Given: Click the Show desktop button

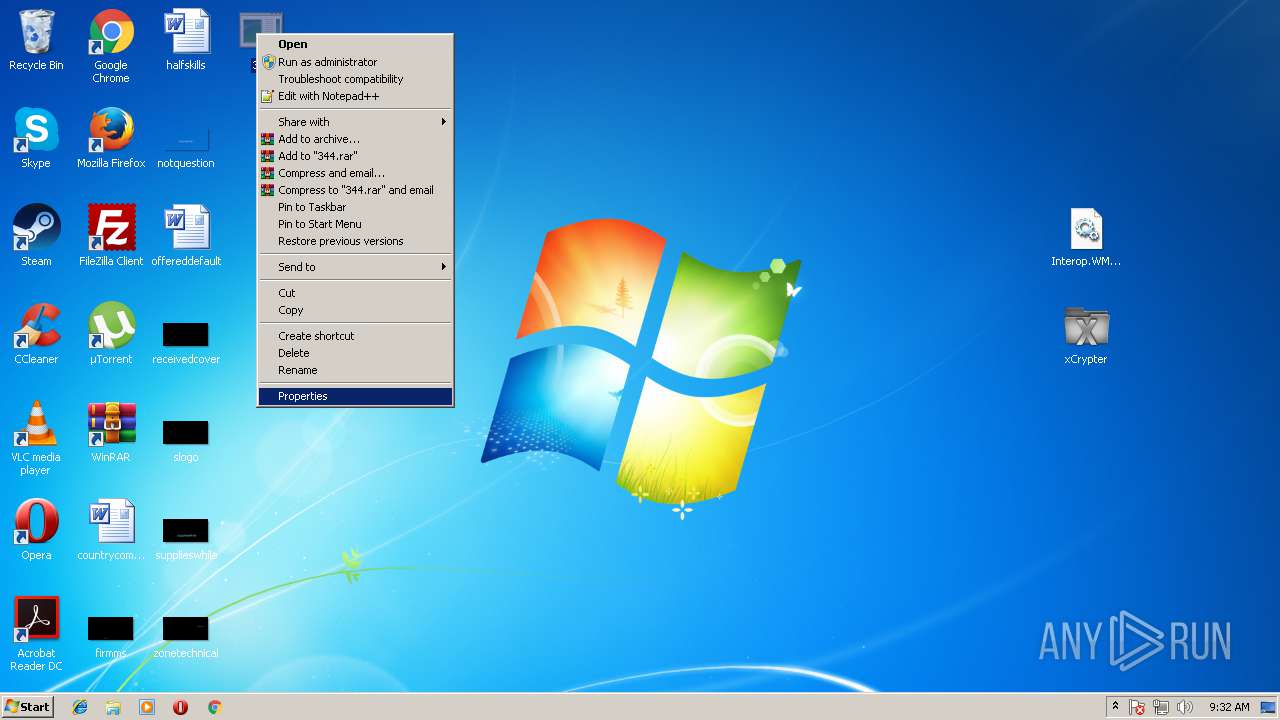Looking at the screenshot, I should click(x=1269, y=707).
